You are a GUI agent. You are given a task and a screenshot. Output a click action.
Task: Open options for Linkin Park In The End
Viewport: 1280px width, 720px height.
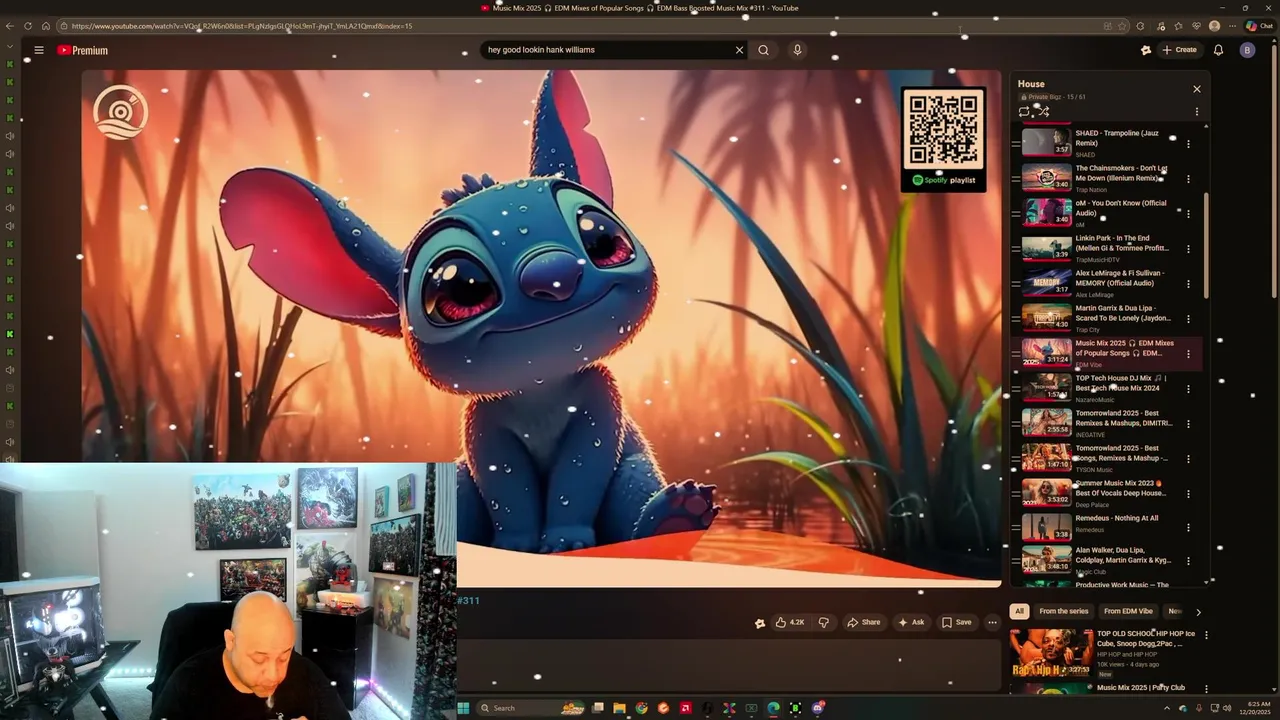coord(1188,249)
